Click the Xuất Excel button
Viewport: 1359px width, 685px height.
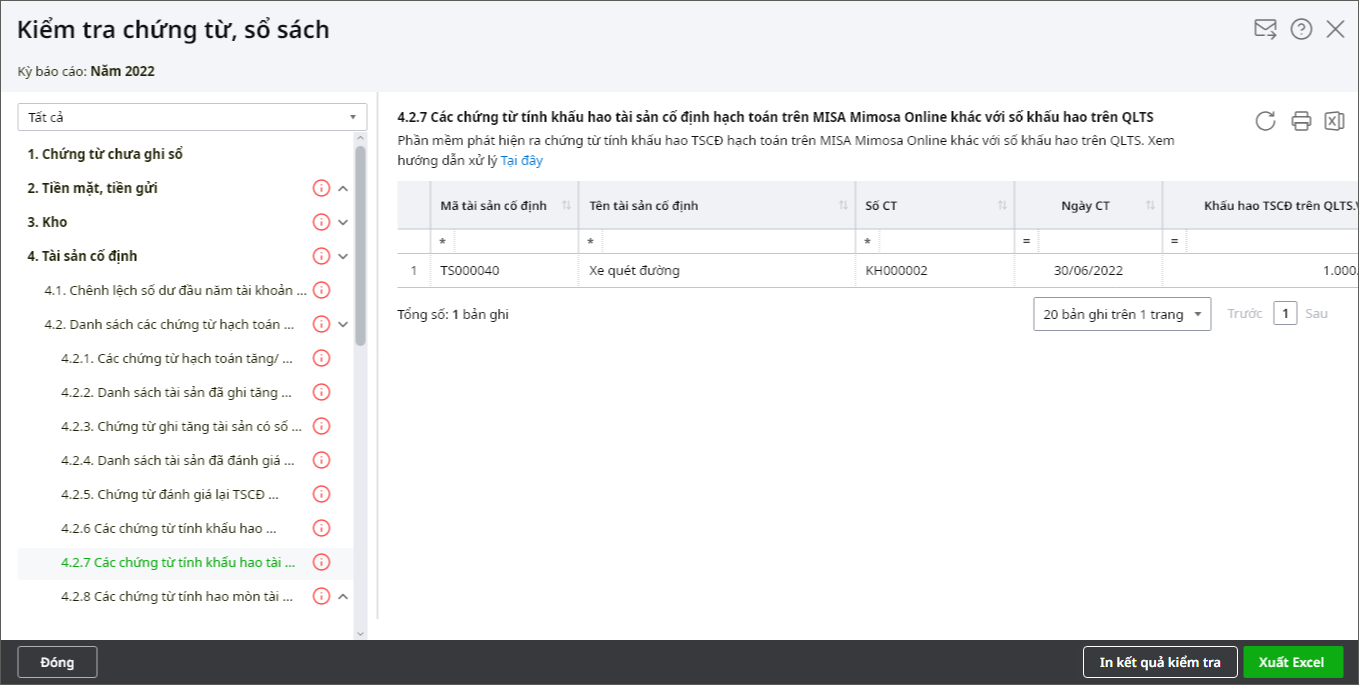[x=1292, y=662]
